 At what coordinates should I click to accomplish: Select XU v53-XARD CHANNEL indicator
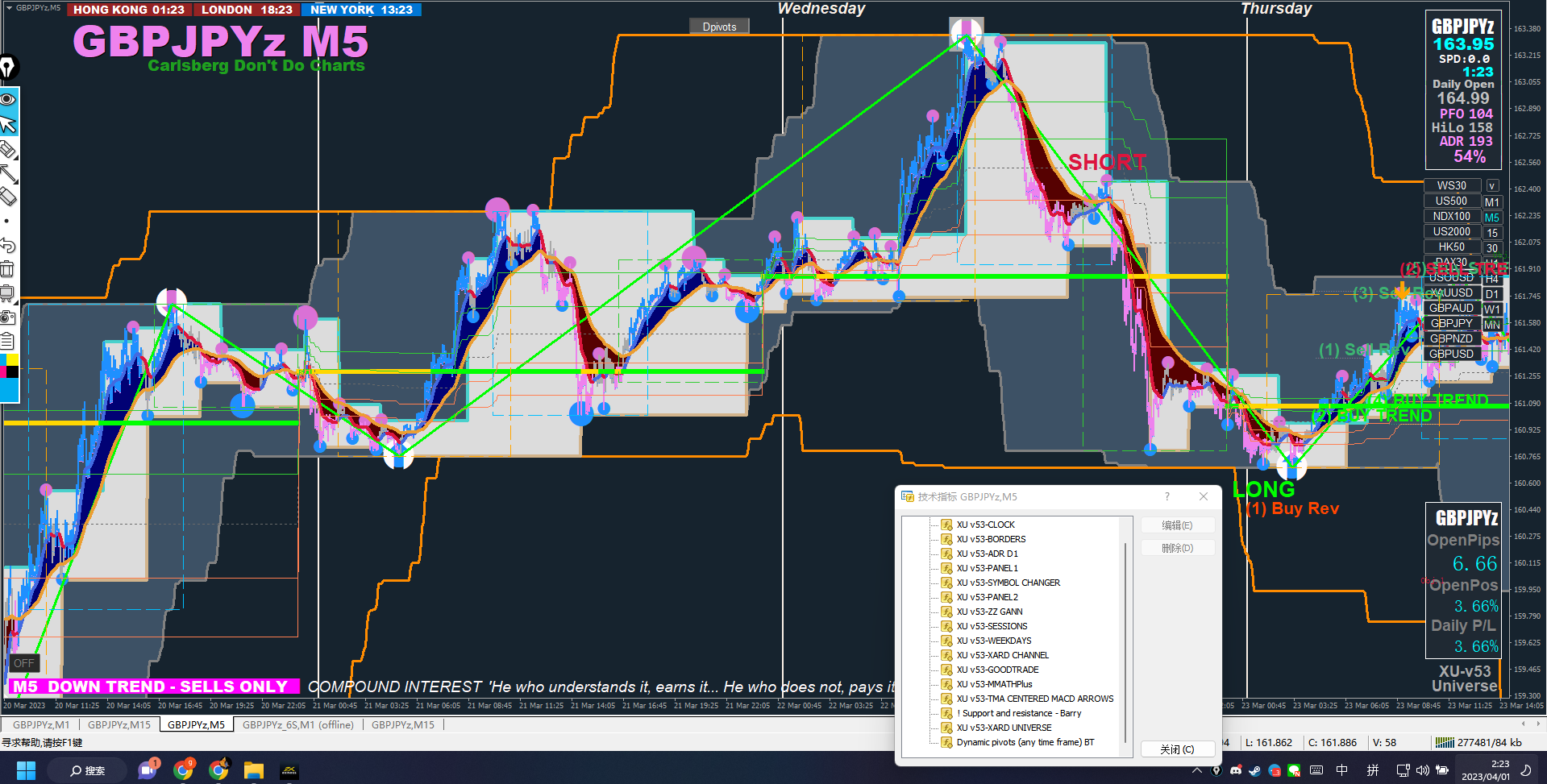pos(1002,655)
